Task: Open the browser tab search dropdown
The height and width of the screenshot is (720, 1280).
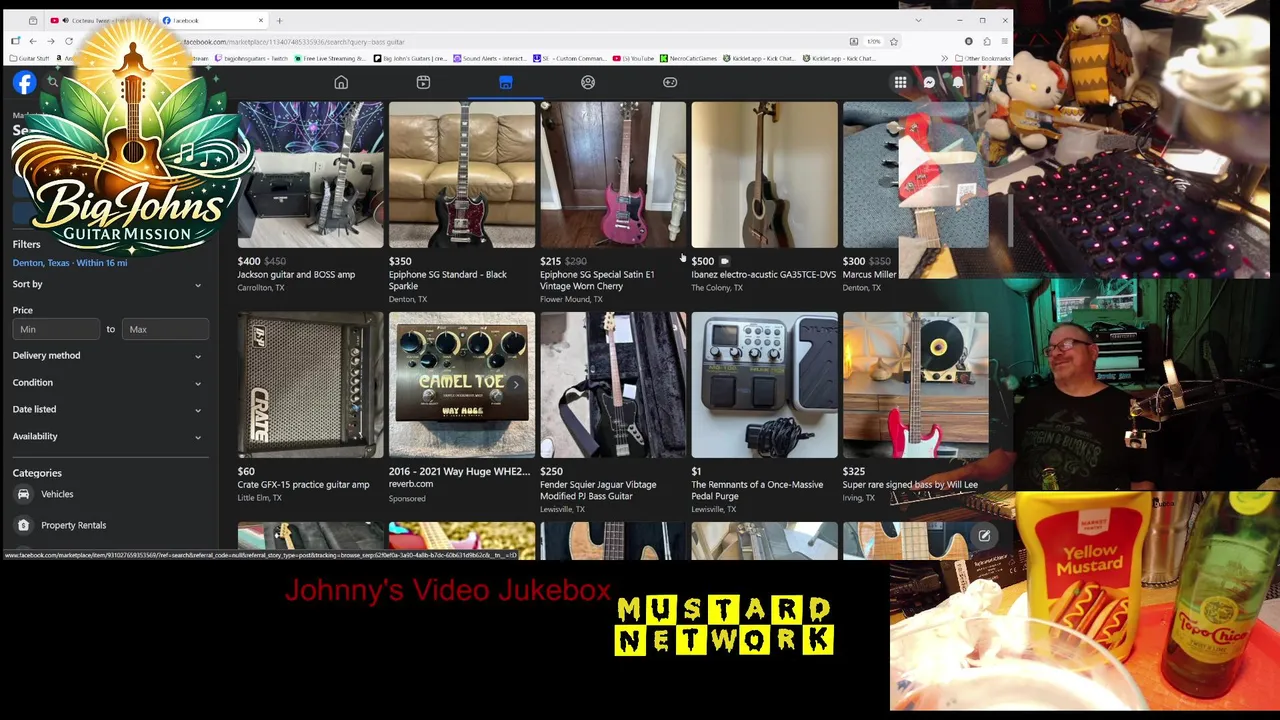Action: (x=918, y=20)
